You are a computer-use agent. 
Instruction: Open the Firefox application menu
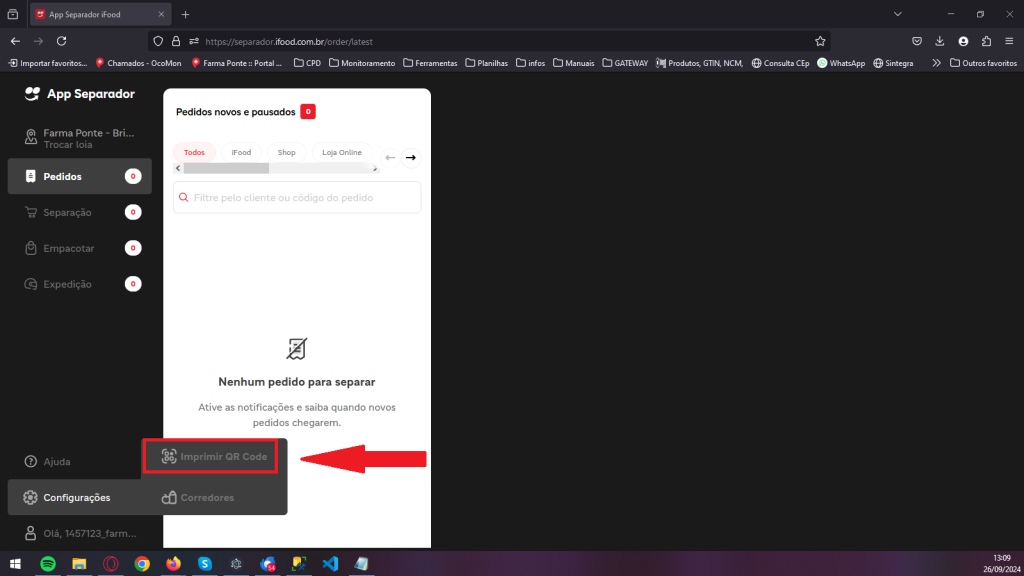point(1009,41)
